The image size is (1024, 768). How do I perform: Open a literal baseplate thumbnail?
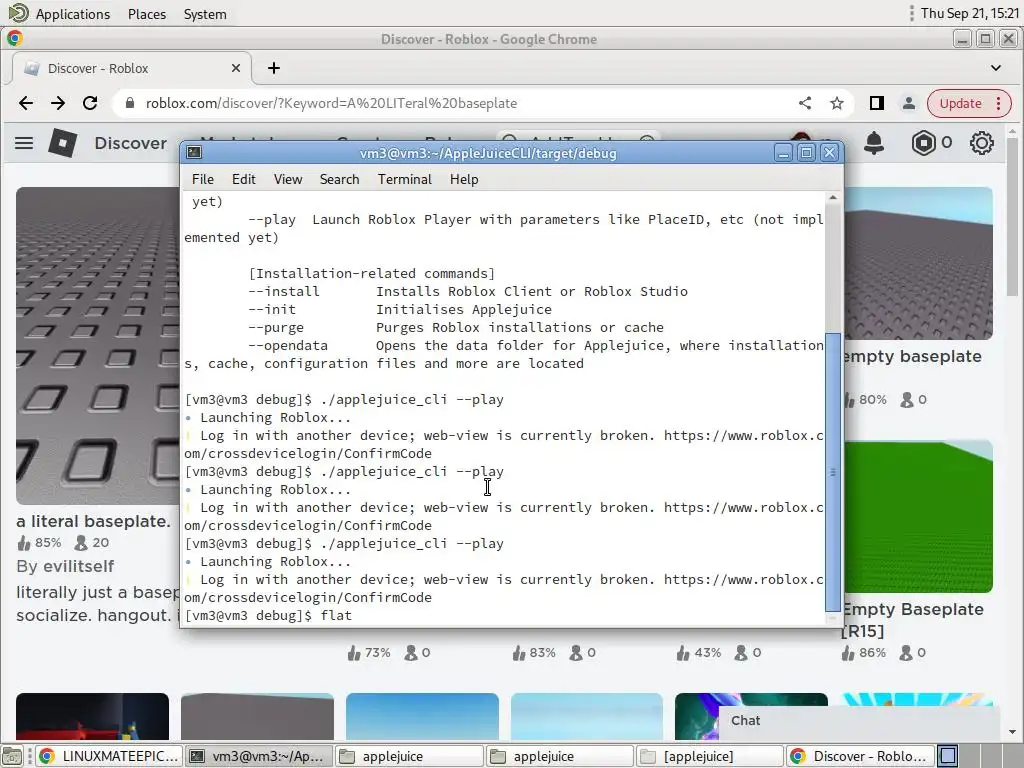point(98,345)
